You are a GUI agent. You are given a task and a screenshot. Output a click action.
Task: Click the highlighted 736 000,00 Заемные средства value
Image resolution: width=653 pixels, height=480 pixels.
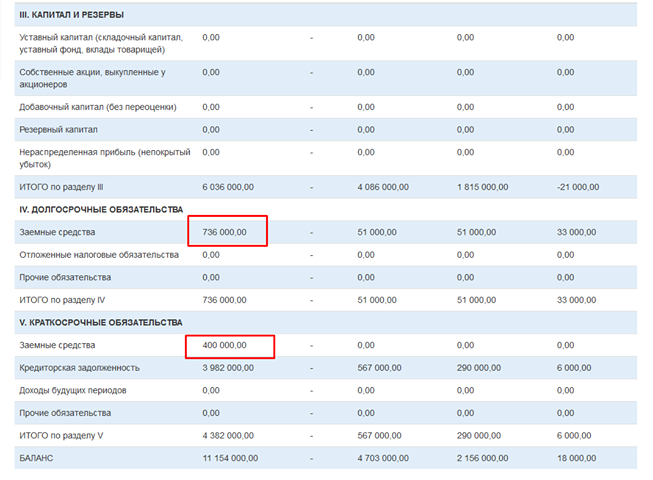[x=224, y=232]
